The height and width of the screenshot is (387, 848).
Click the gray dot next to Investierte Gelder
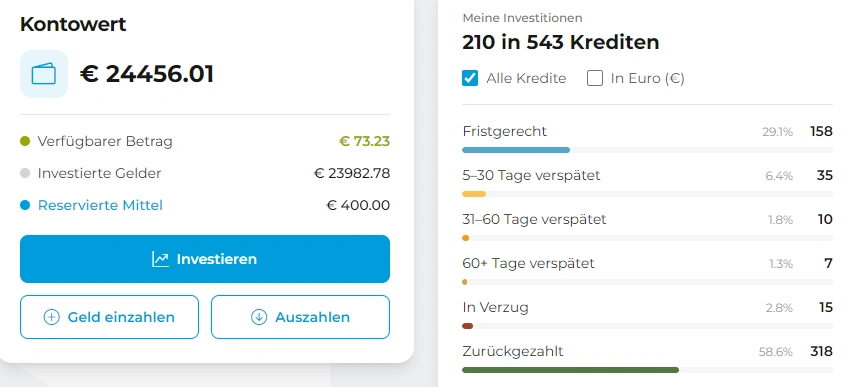click(x=25, y=174)
